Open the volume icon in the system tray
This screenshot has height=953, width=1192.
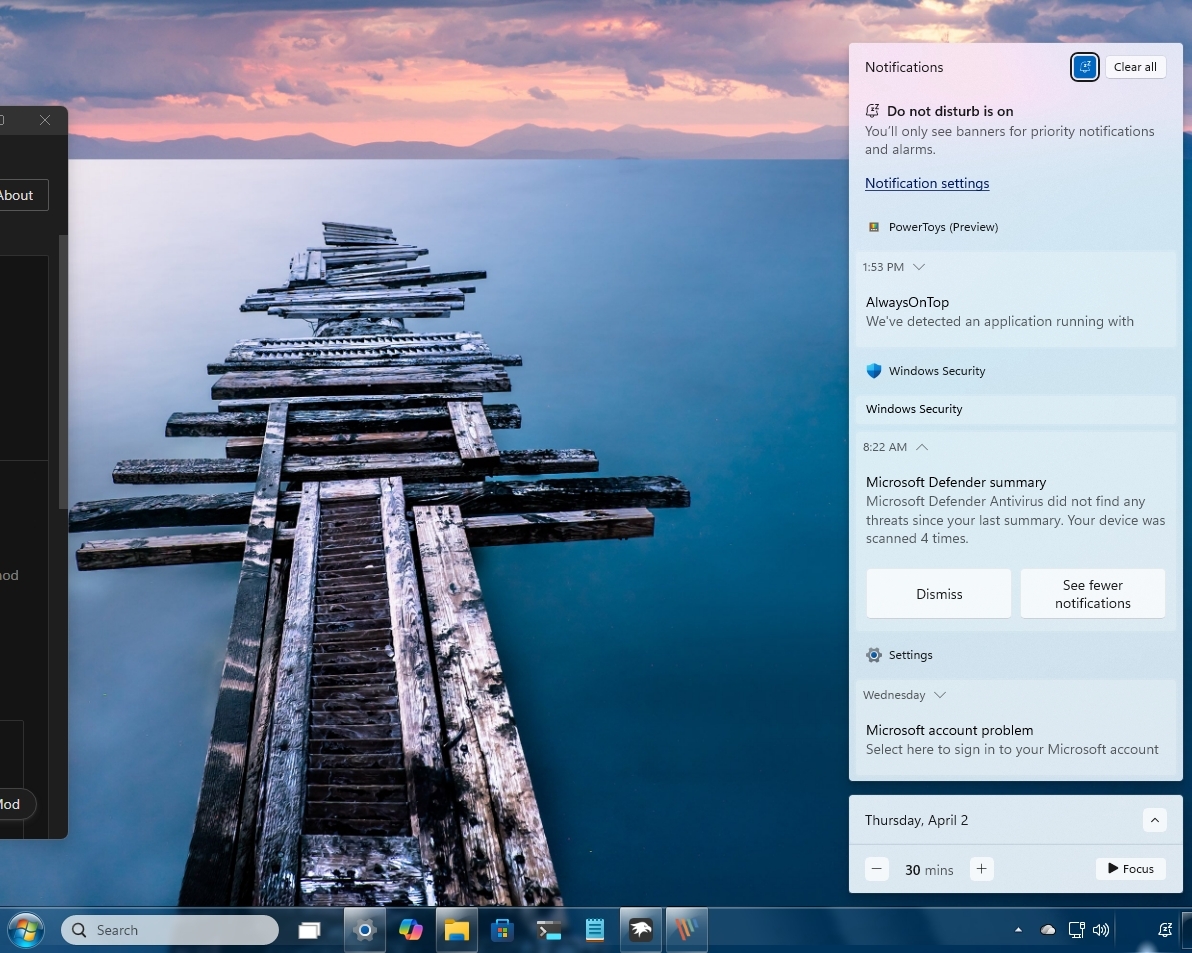1101,930
